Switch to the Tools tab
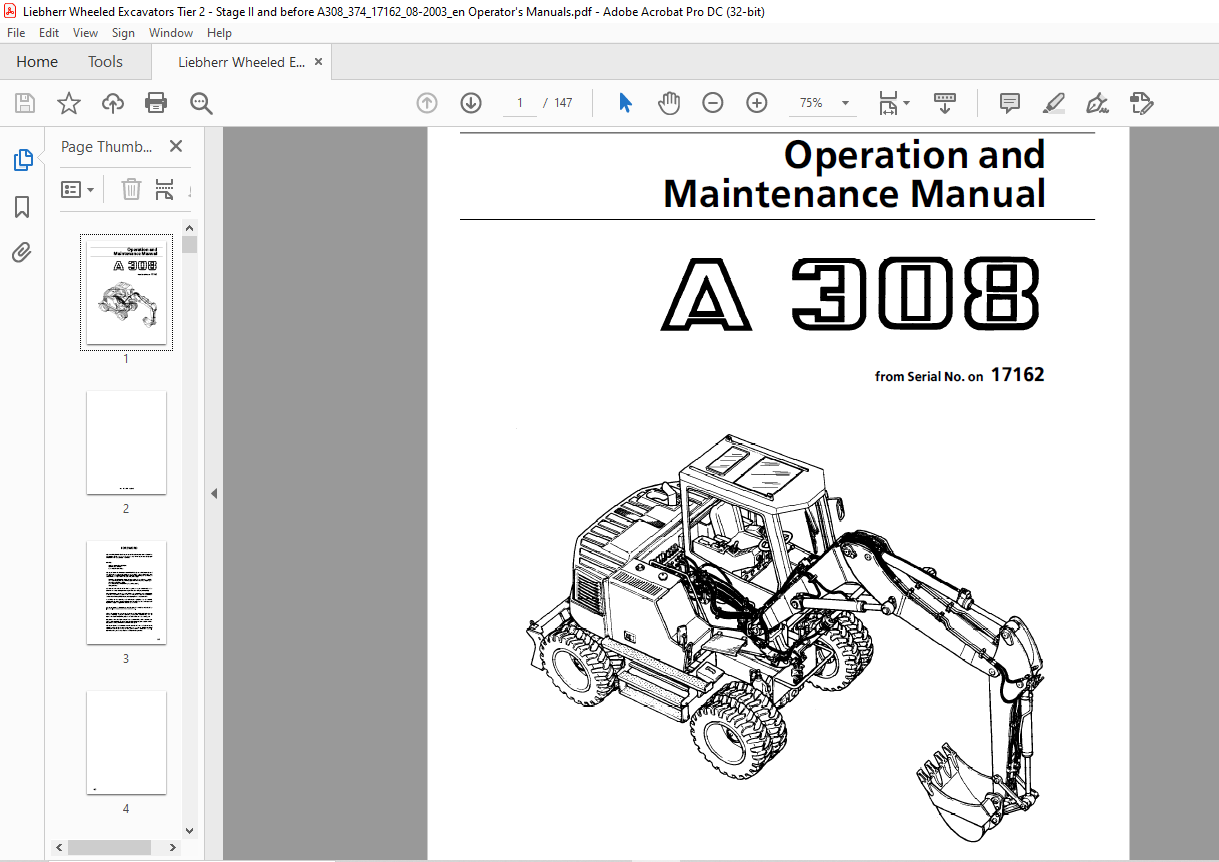 105,62
